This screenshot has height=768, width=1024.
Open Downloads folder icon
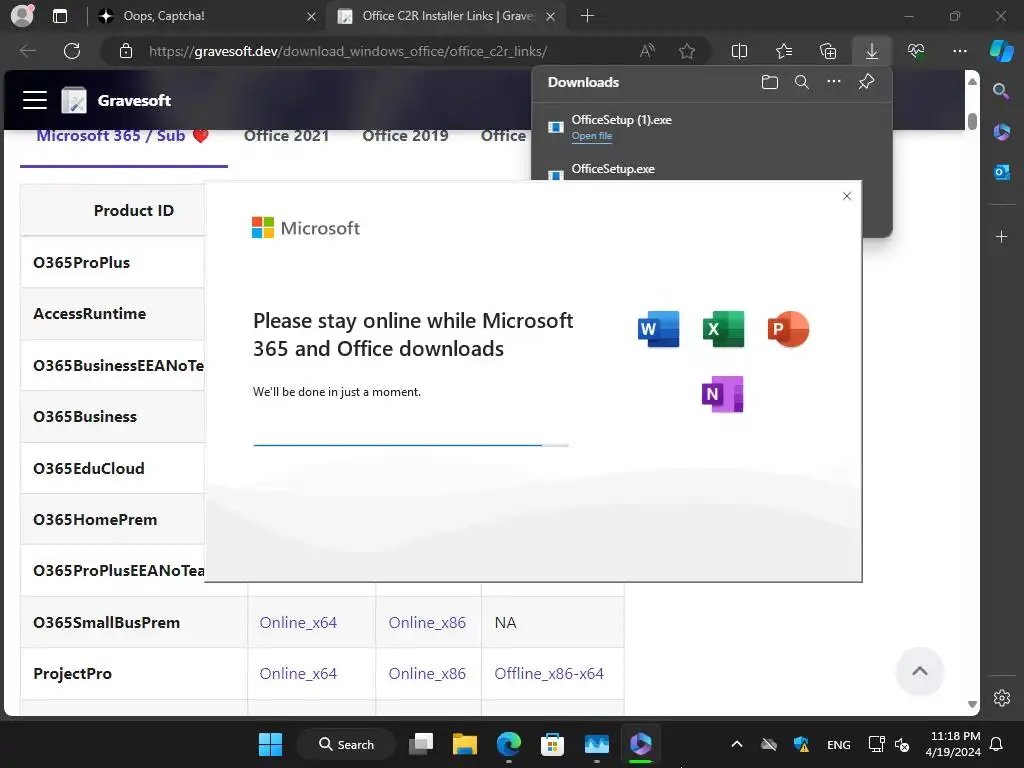(x=770, y=82)
